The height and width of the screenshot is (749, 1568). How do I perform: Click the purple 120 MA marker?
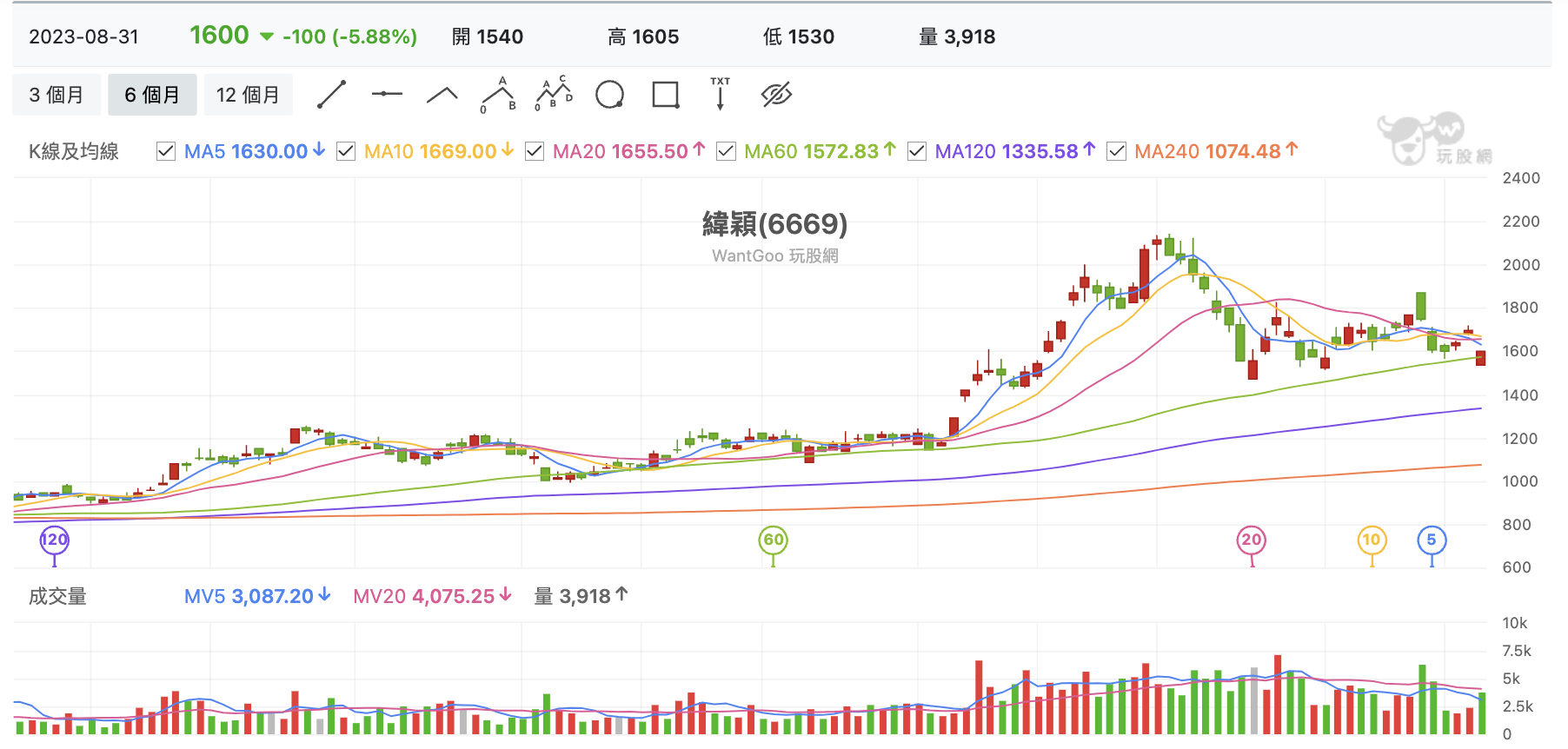click(x=54, y=540)
